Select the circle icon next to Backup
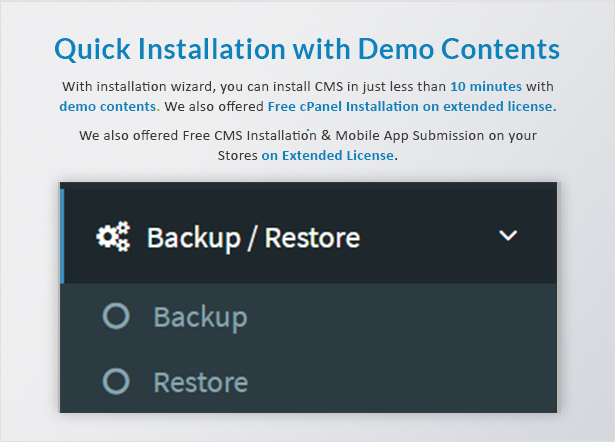Viewport: 615px width, 442px height. coord(116,316)
